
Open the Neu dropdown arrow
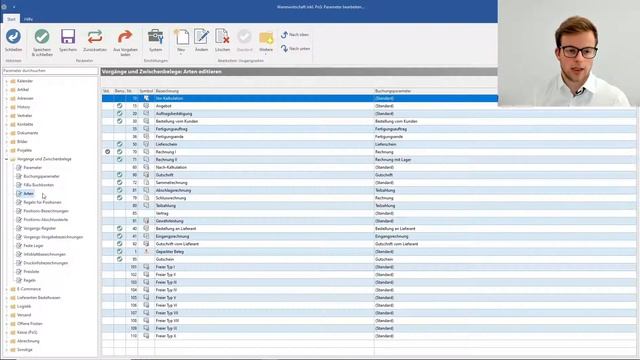point(181,54)
